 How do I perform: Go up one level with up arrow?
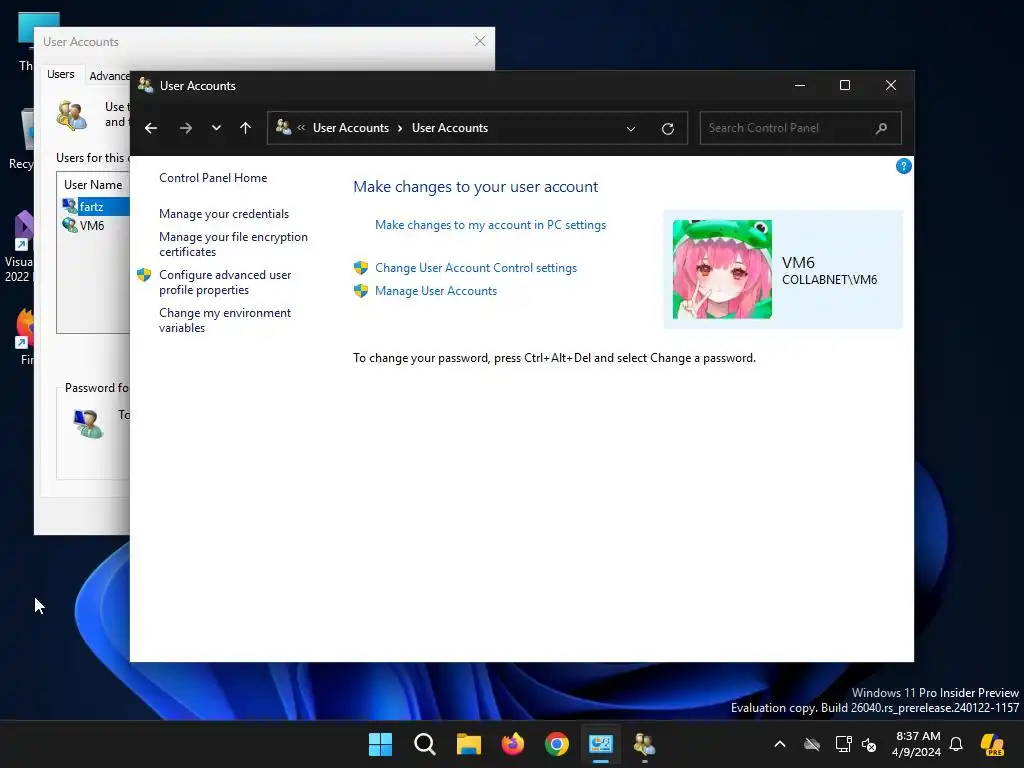245,128
